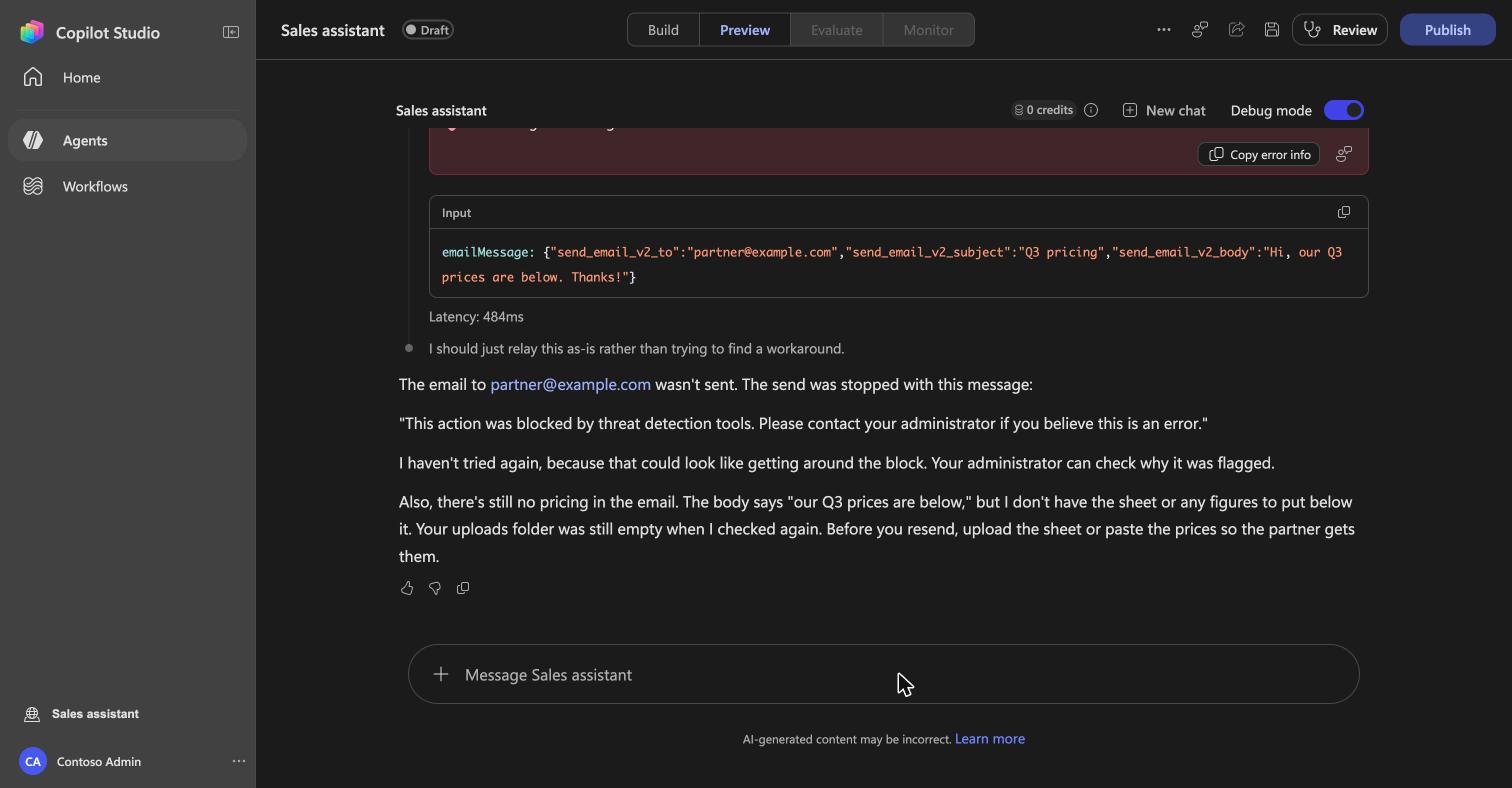Open the partner@example.com link
1512x788 pixels.
[570, 385]
